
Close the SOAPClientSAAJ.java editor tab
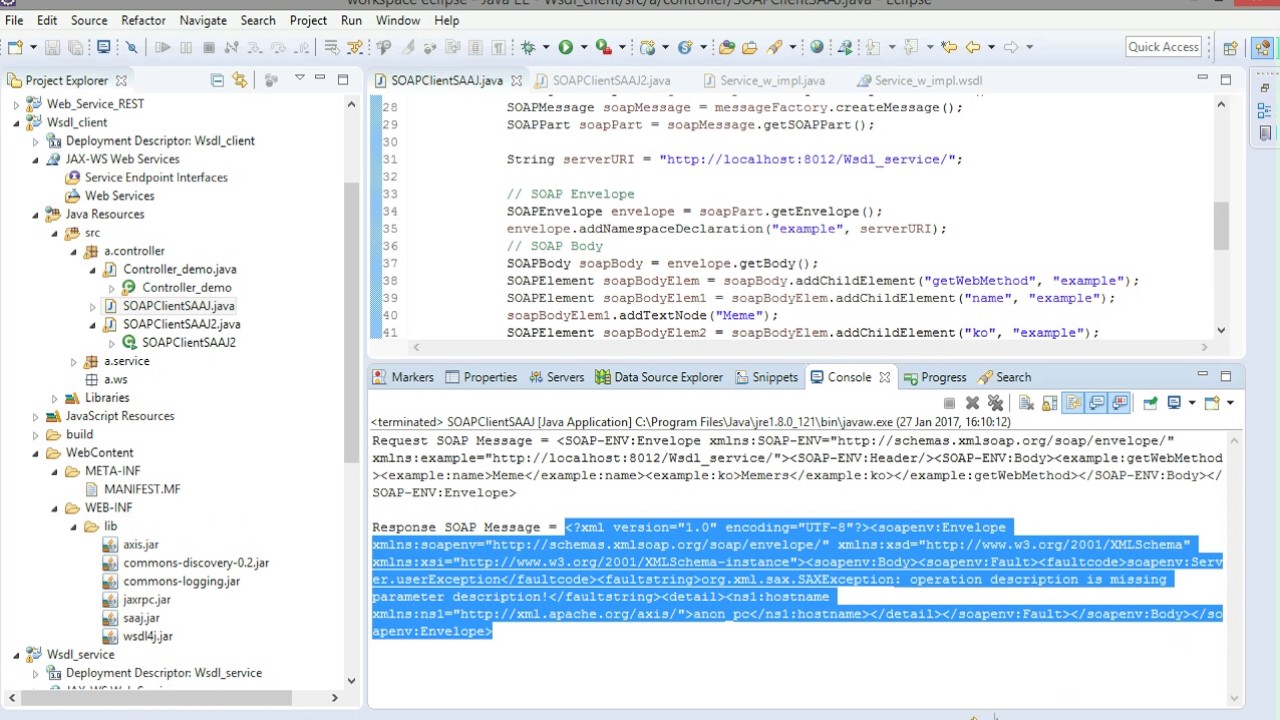point(516,80)
